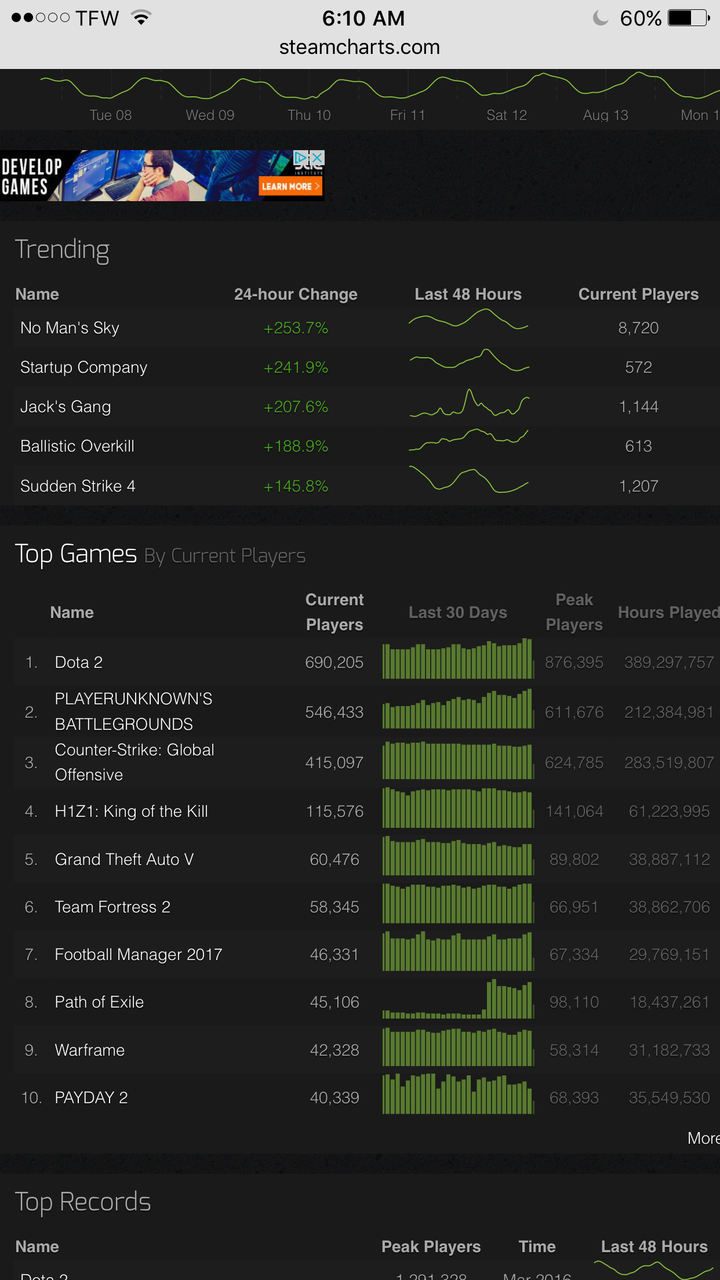Open Ballistic Overkill trending entry

click(77, 446)
